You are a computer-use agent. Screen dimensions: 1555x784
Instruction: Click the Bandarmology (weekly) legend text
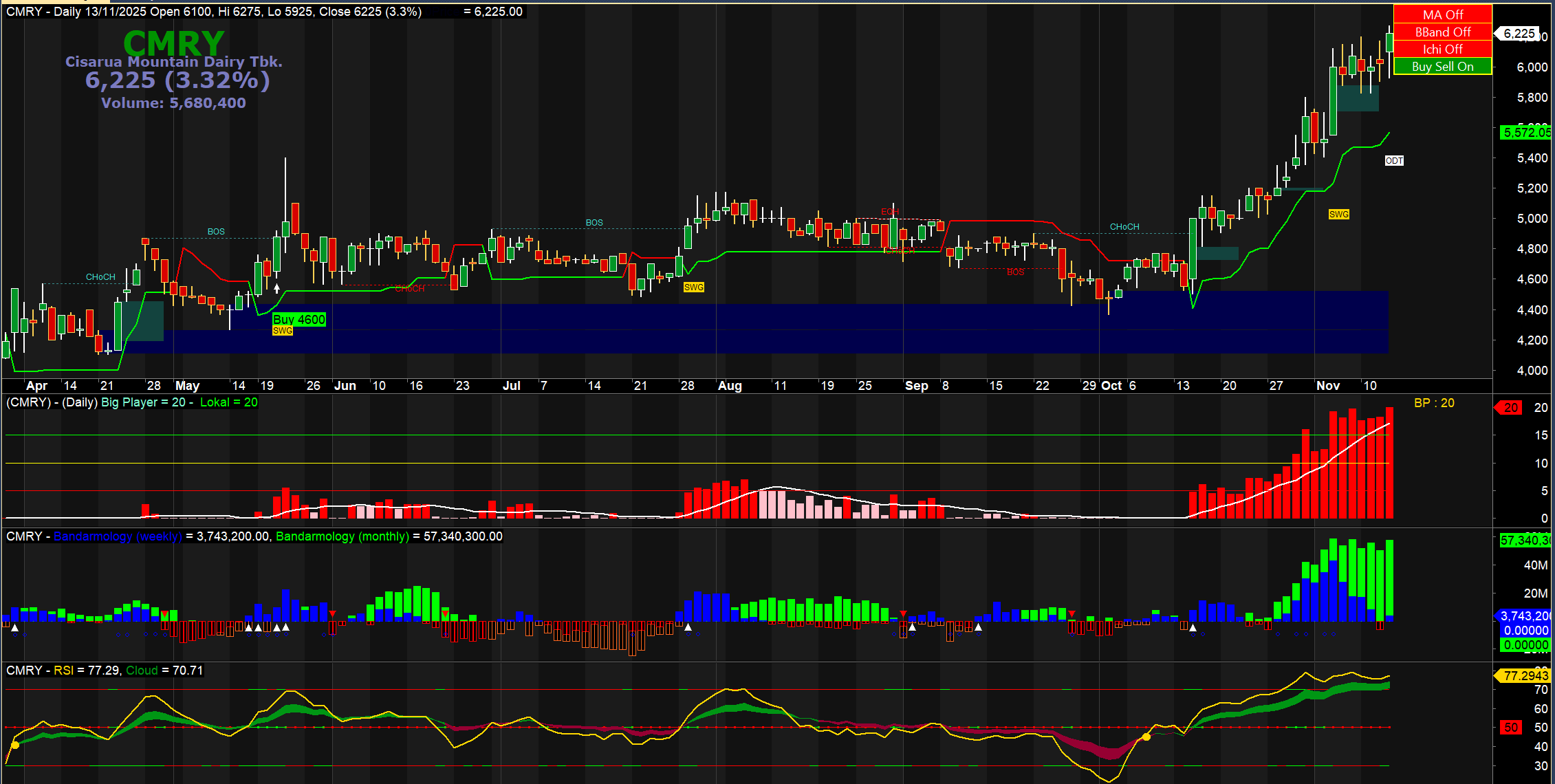point(118,536)
